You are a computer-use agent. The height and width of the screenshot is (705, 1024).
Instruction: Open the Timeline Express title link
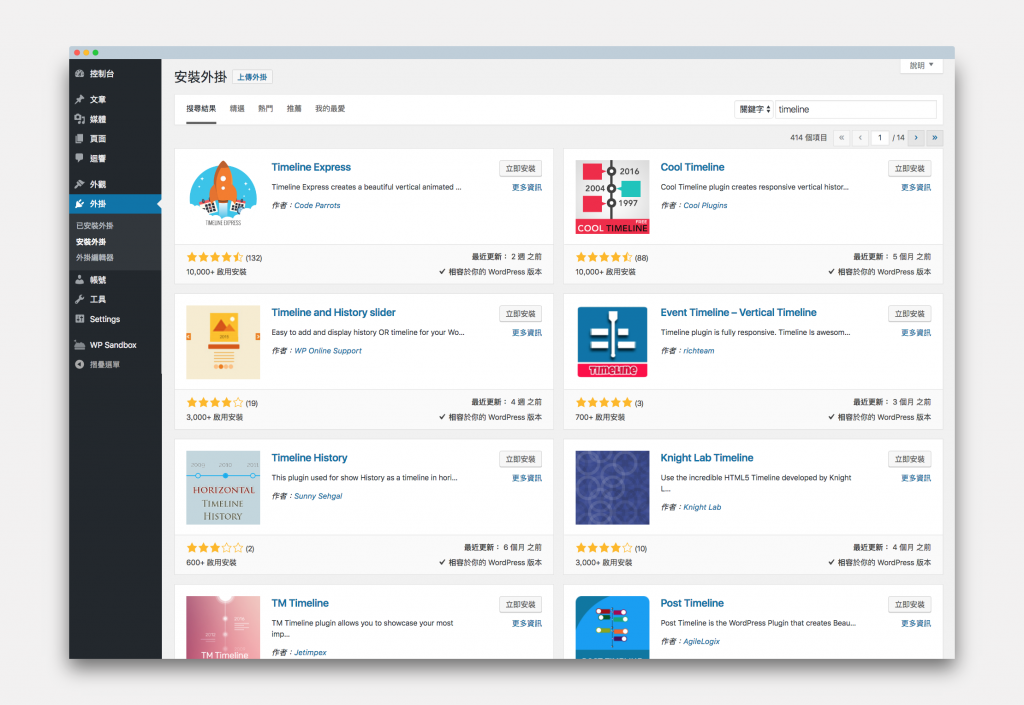coord(311,167)
